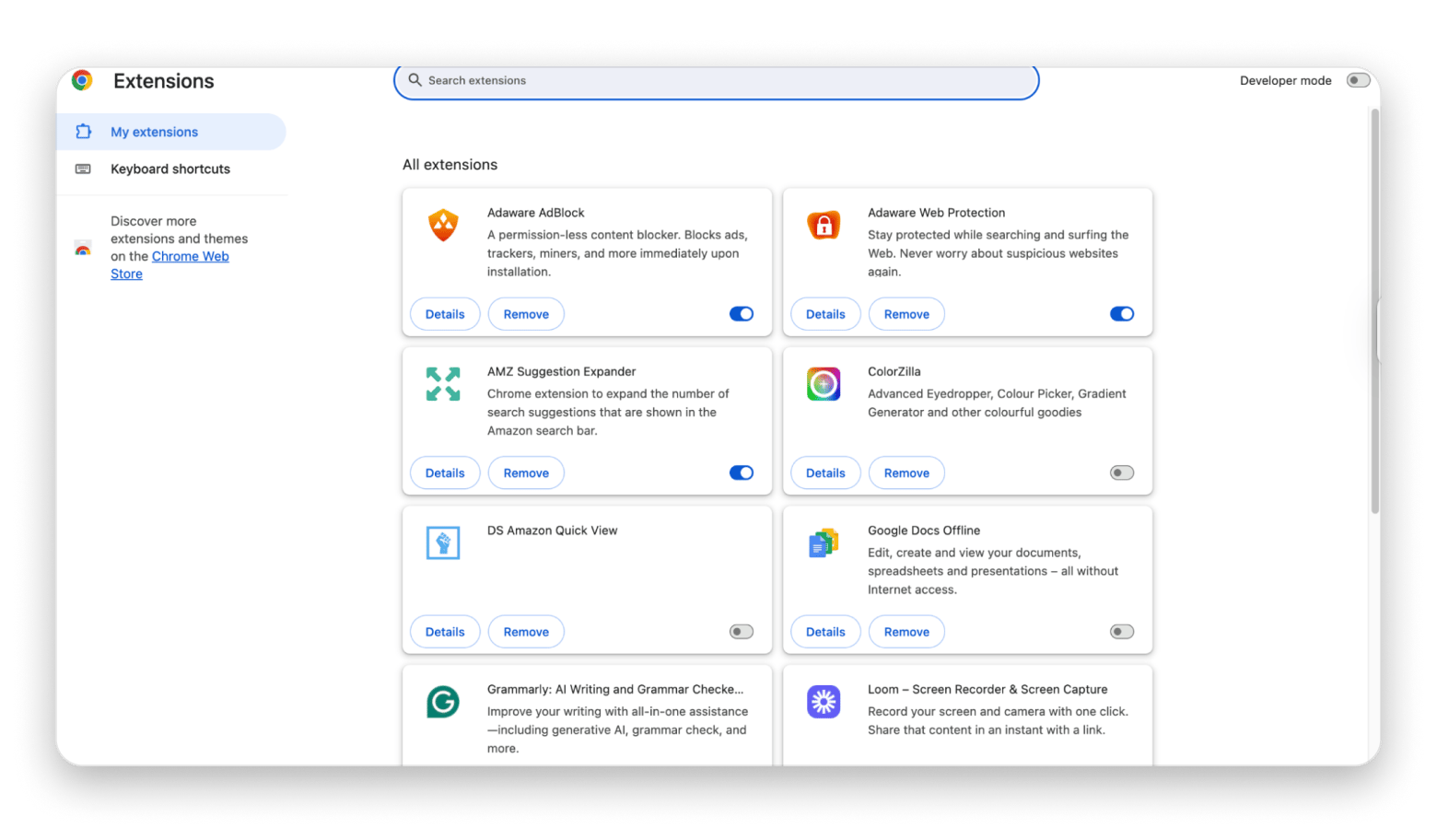Click the Google Docs Offline icon
The height and width of the screenshot is (840, 1437).
coord(824,542)
